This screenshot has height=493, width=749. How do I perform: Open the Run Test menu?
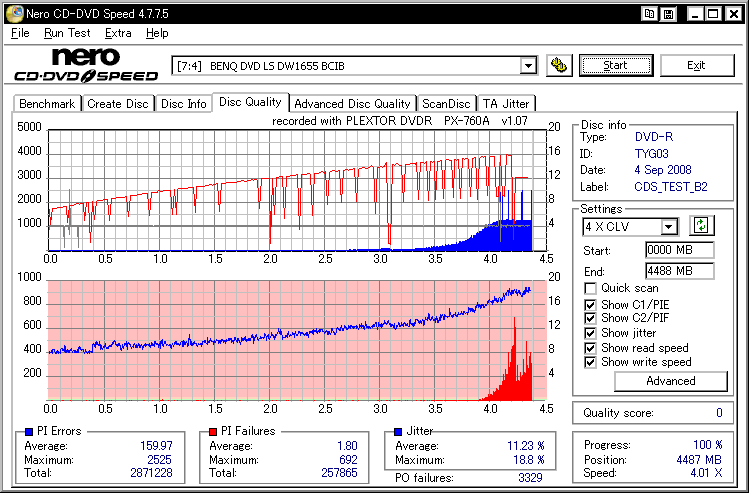67,33
